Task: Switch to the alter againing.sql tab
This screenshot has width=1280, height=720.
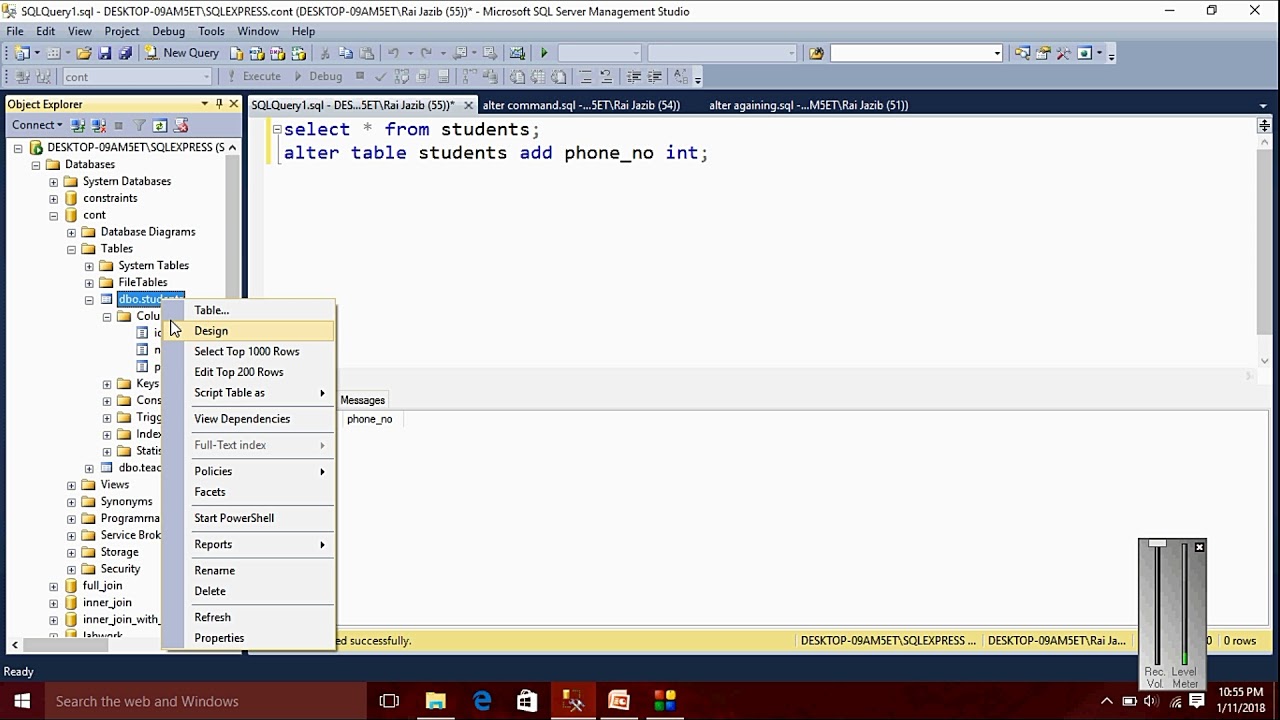Action: click(x=808, y=105)
